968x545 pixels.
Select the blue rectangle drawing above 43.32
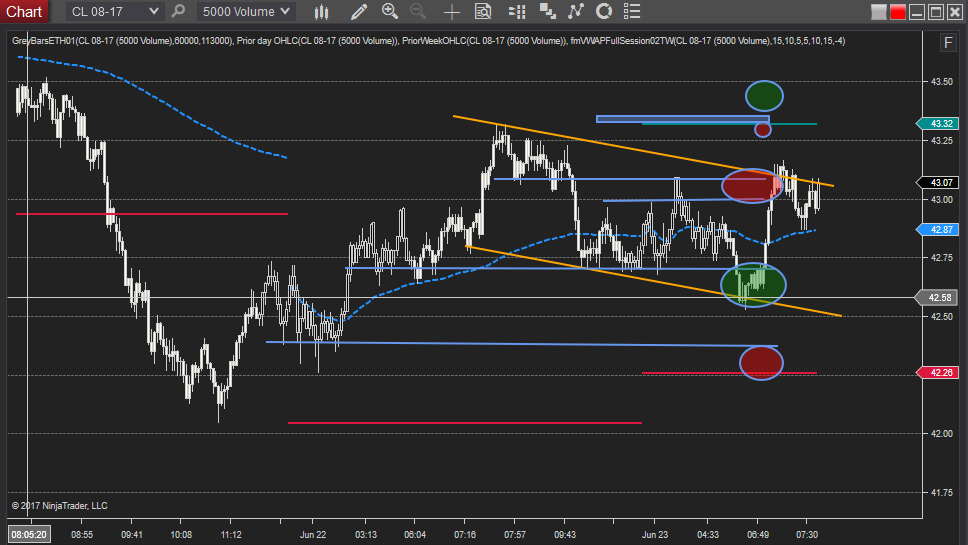[x=683, y=119]
